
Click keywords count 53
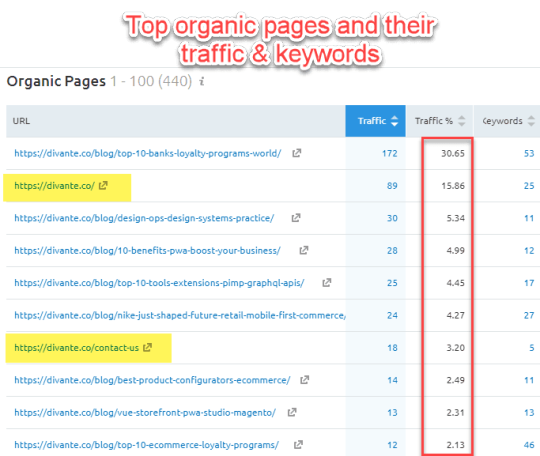pos(529,153)
